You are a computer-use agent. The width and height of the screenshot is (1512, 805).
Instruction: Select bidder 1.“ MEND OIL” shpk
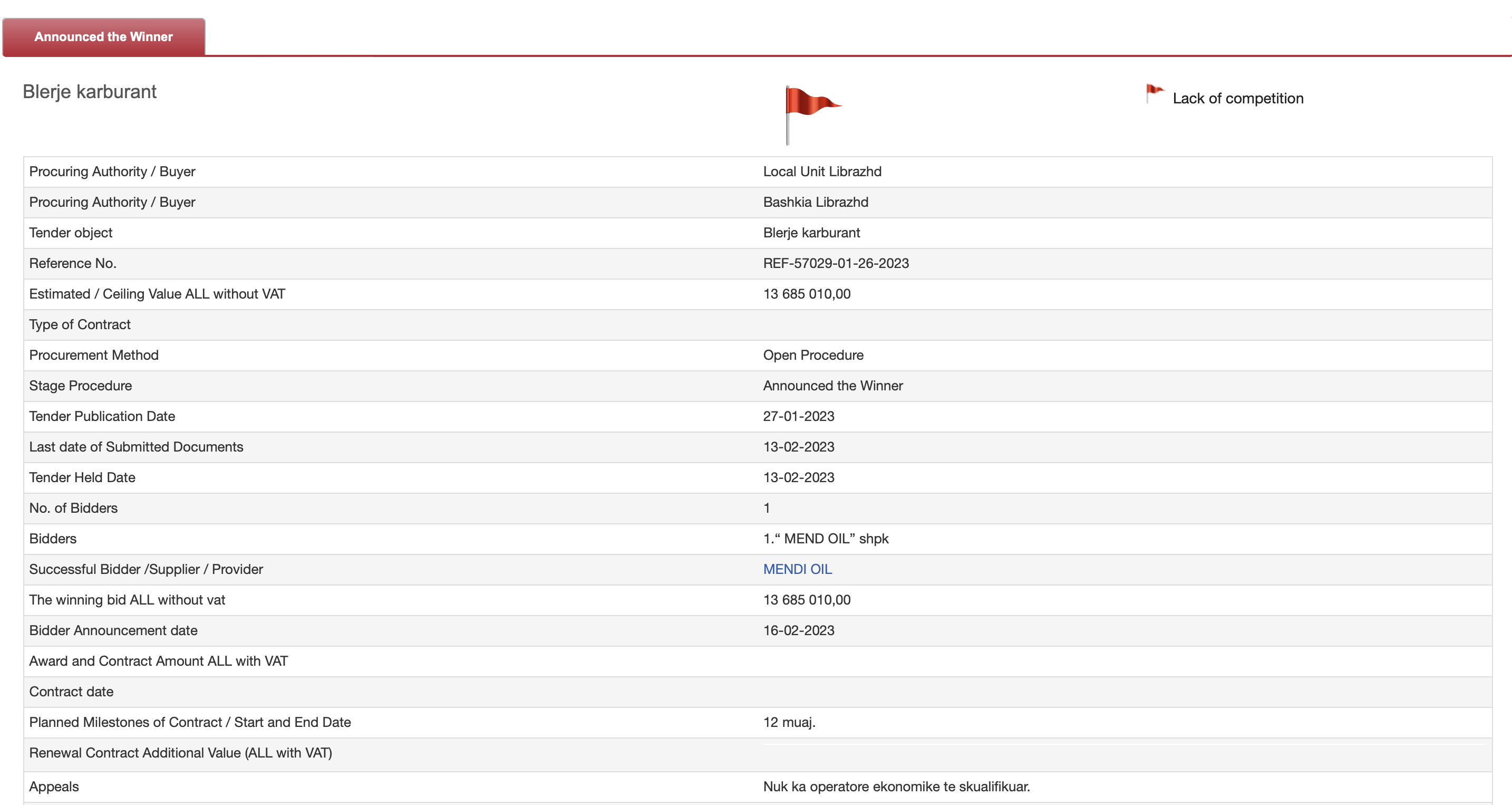(x=826, y=539)
